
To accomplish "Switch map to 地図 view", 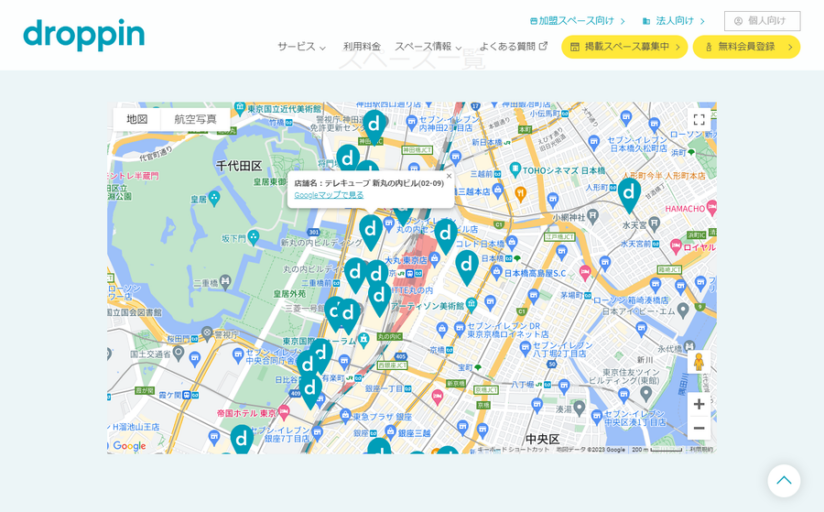I will (x=137, y=119).
